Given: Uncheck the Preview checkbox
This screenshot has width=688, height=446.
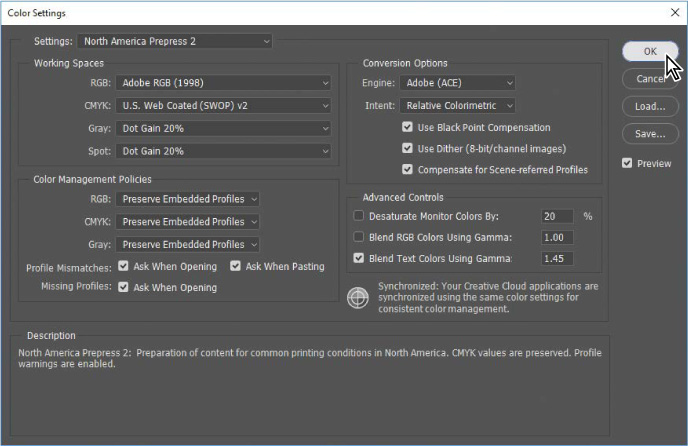Looking at the screenshot, I should pos(627,163).
